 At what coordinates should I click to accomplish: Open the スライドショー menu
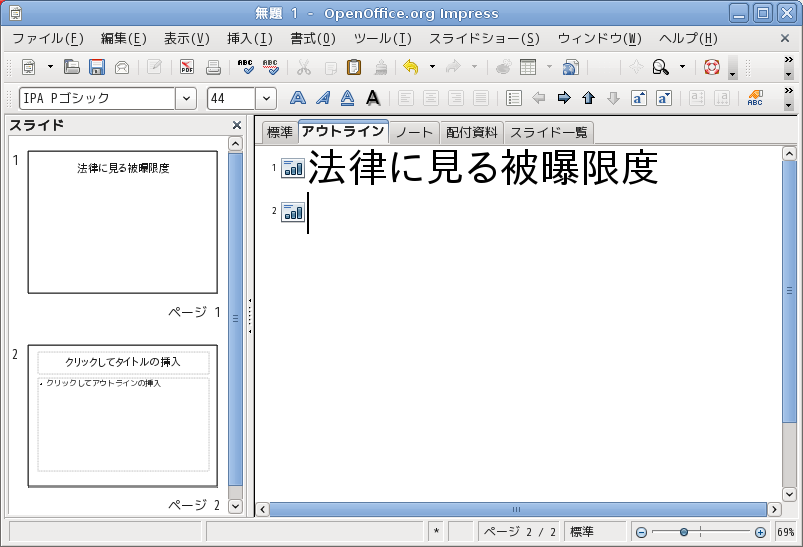484,39
